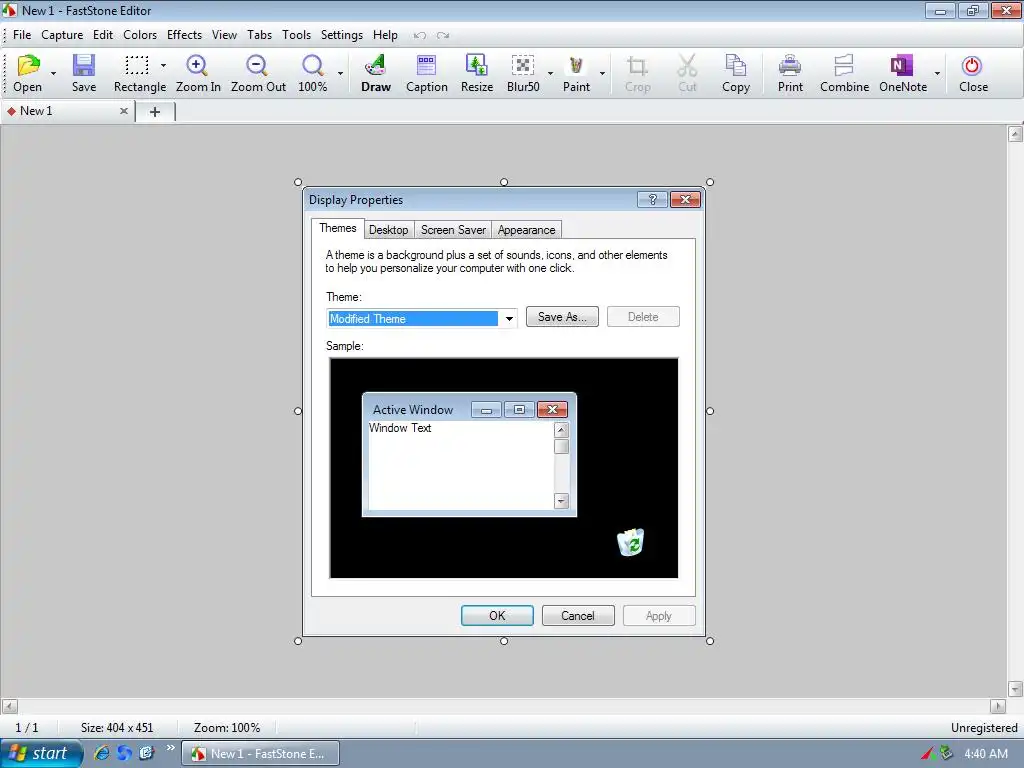
Task: Open the Help menu
Action: click(385, 35)
